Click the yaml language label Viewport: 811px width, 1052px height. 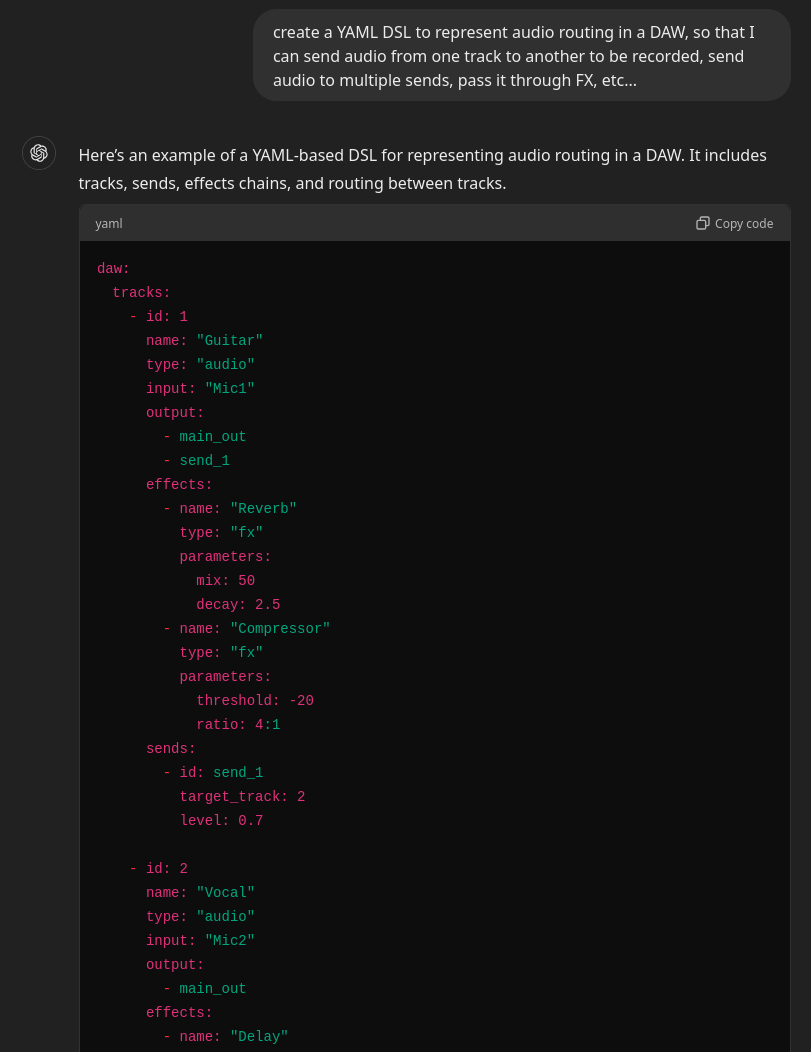[x=109, y=223]
